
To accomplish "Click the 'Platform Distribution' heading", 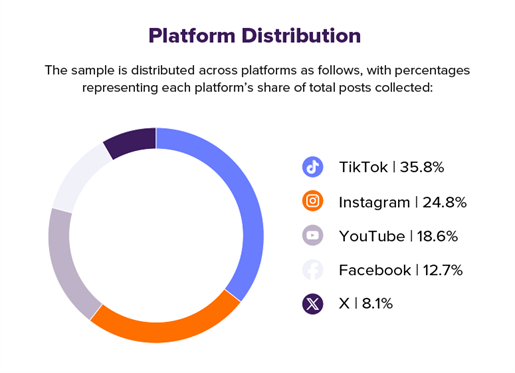I will [255, 36].
